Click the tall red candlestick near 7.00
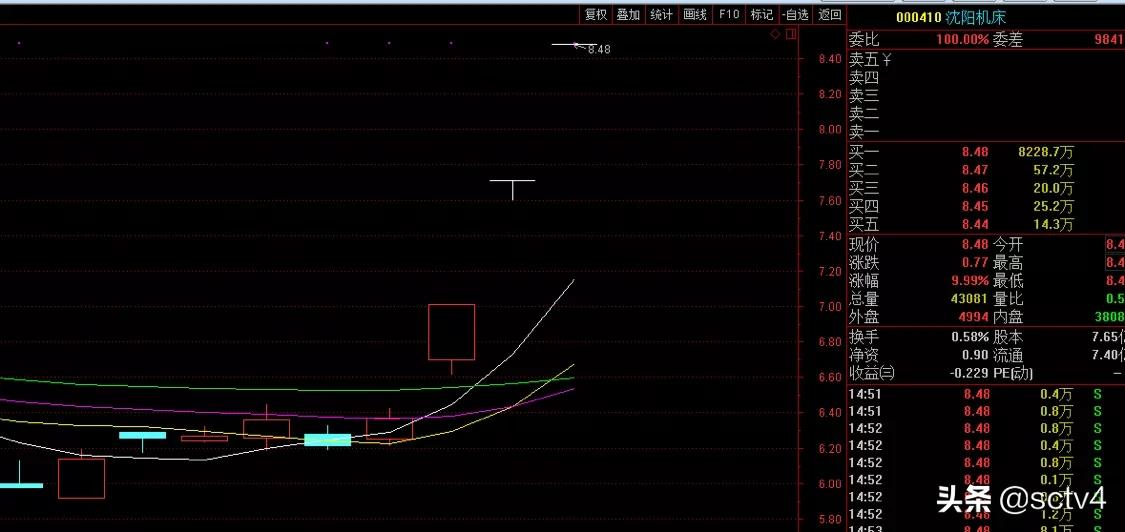 (x=451, y=332)
